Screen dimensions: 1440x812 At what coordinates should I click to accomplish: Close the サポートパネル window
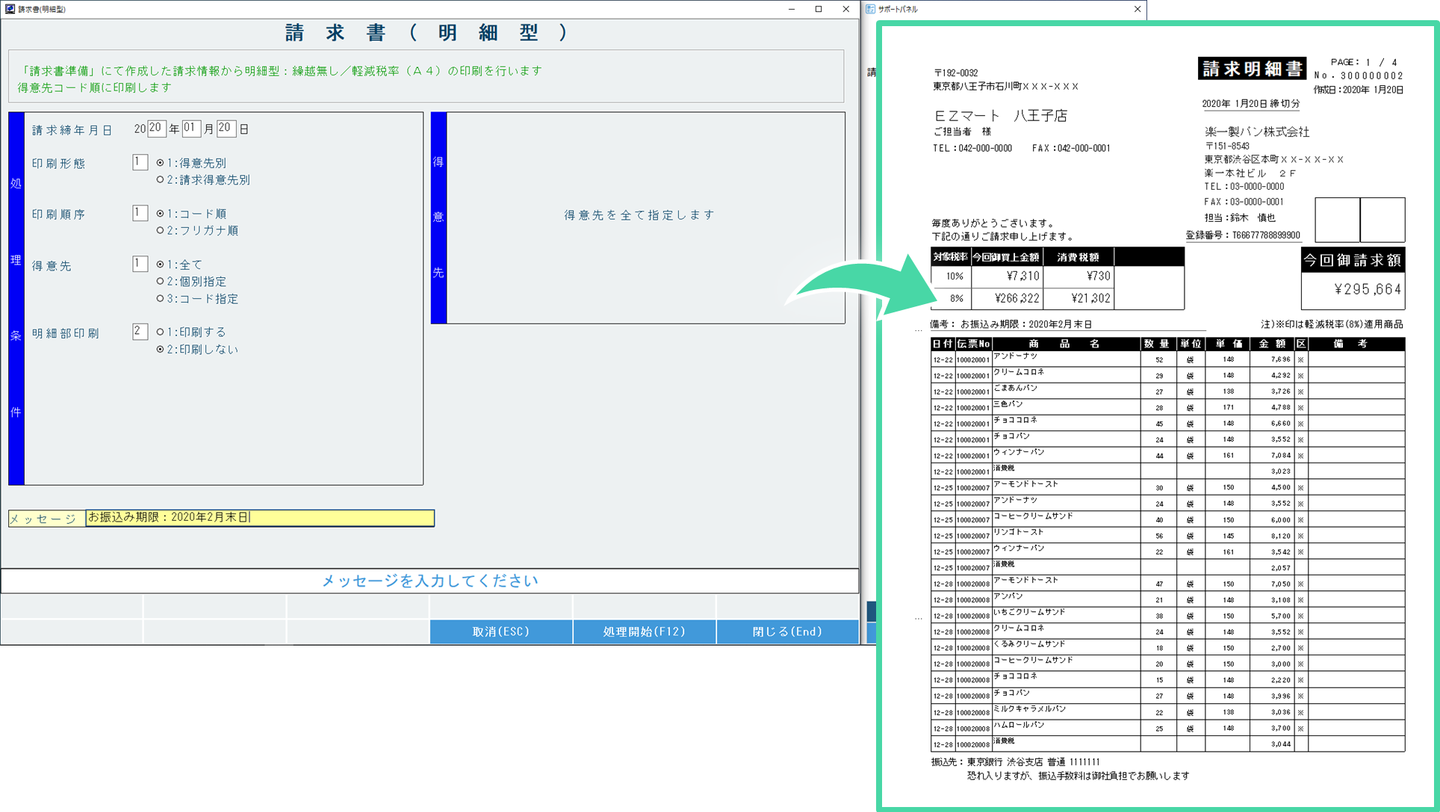1137,9
